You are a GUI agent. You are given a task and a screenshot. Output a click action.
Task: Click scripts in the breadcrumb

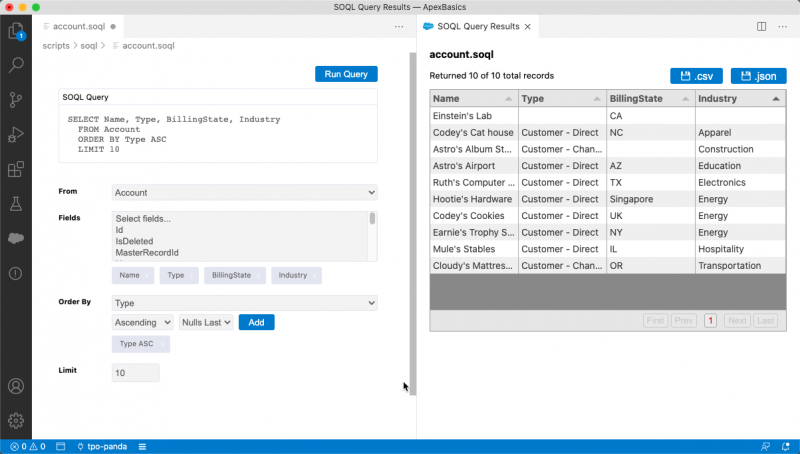[56, 46]
